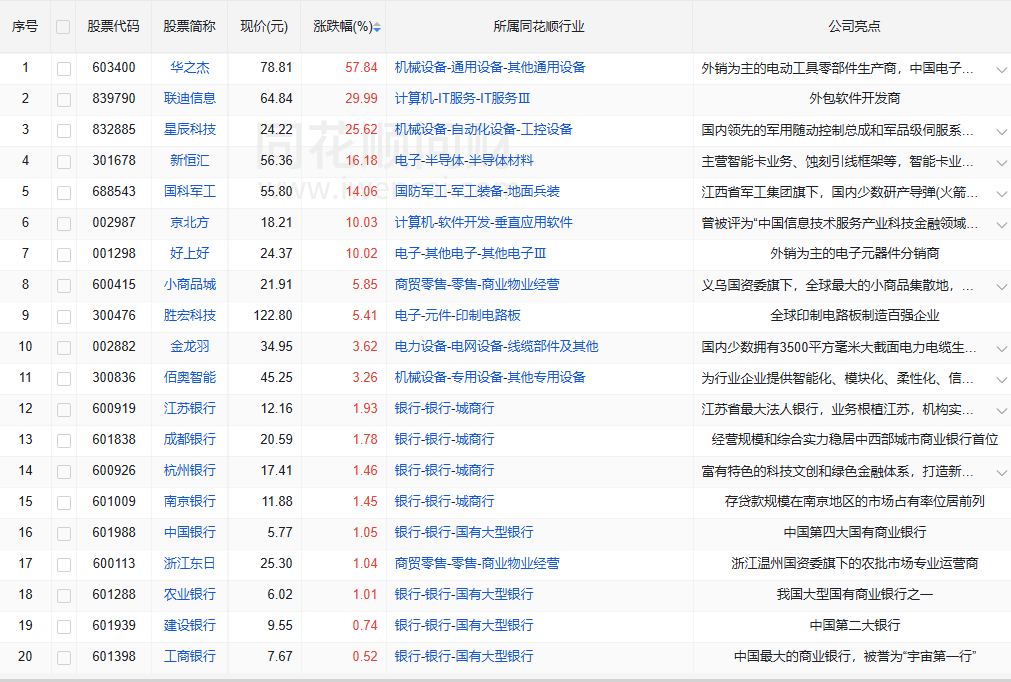
Task: Select stock code 601288
Action: pos(114,594)
